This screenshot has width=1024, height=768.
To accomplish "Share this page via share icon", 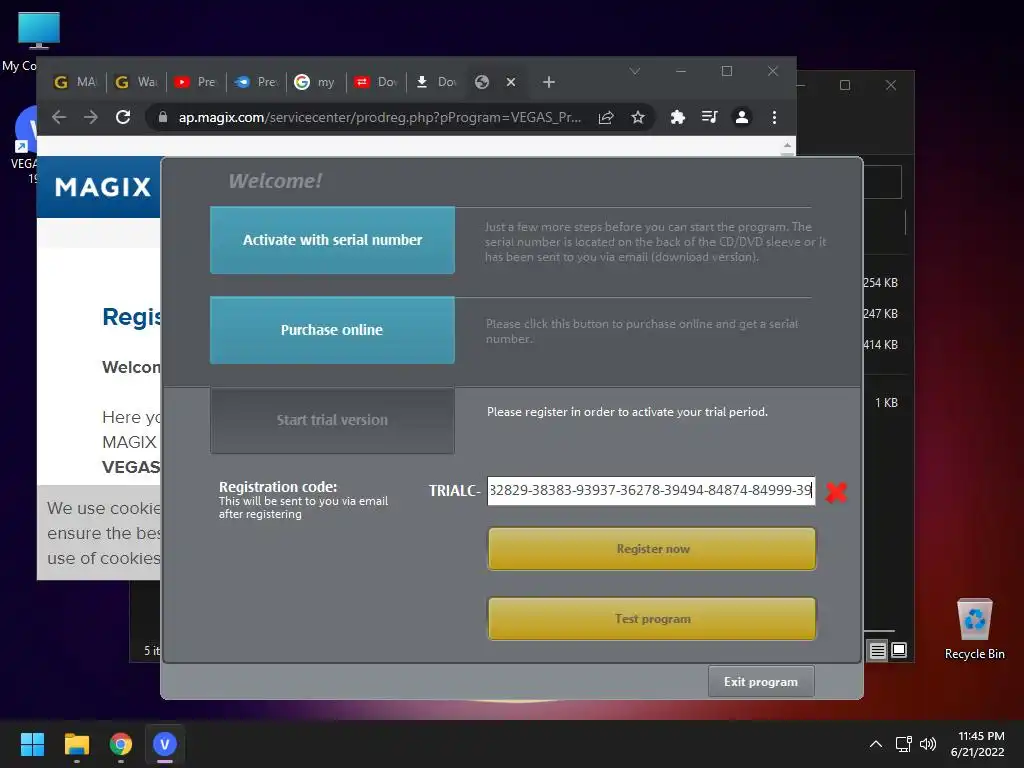I will [x=606, y=117].
